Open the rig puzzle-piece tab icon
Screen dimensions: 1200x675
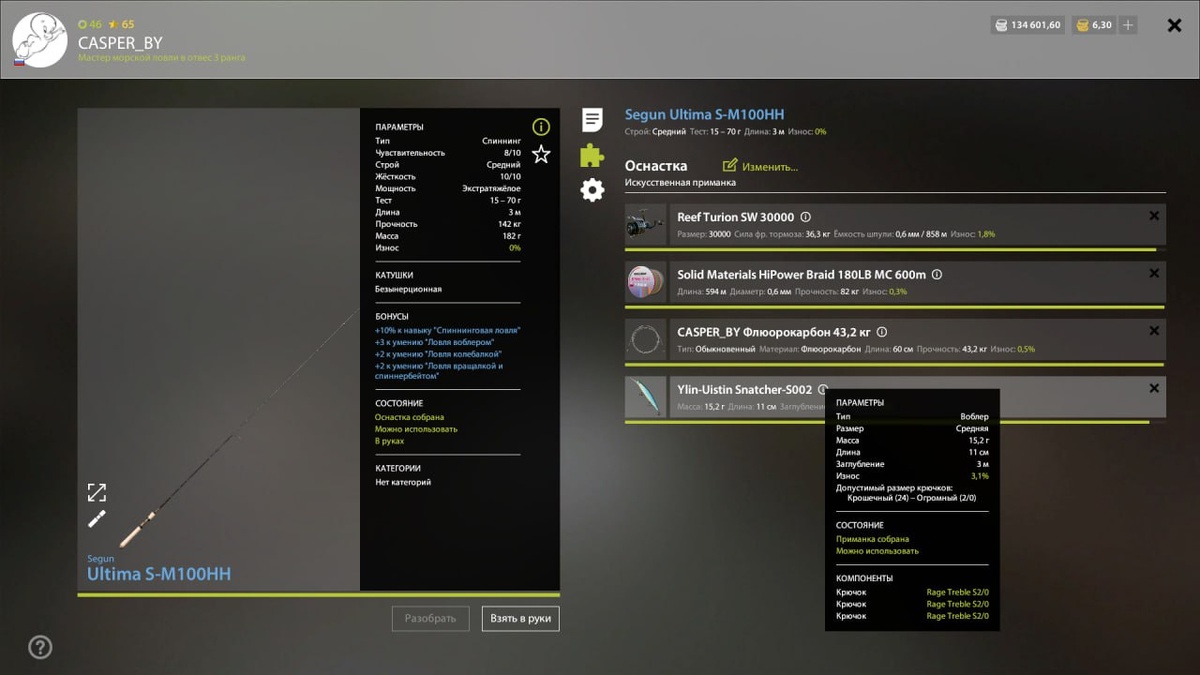click(x=592, y=155)
